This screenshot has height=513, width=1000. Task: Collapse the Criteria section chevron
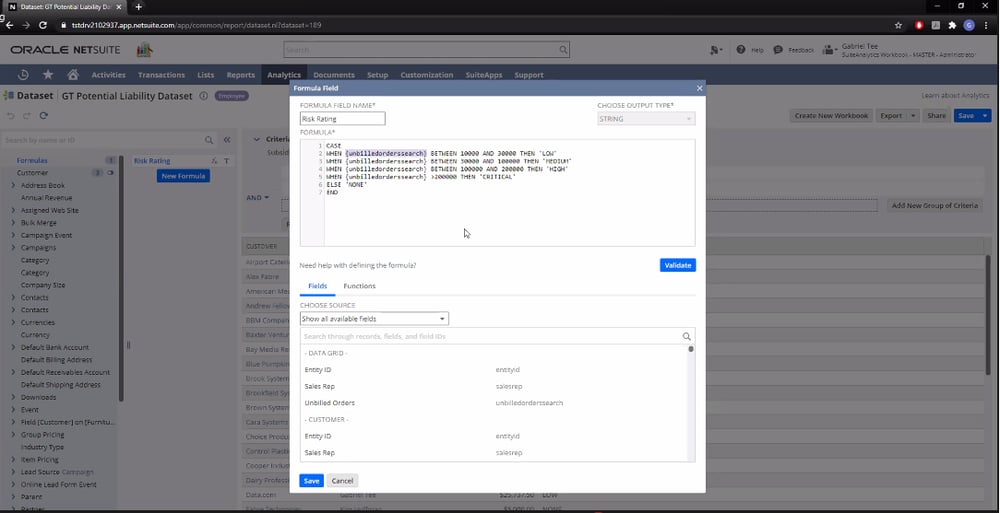257,139
